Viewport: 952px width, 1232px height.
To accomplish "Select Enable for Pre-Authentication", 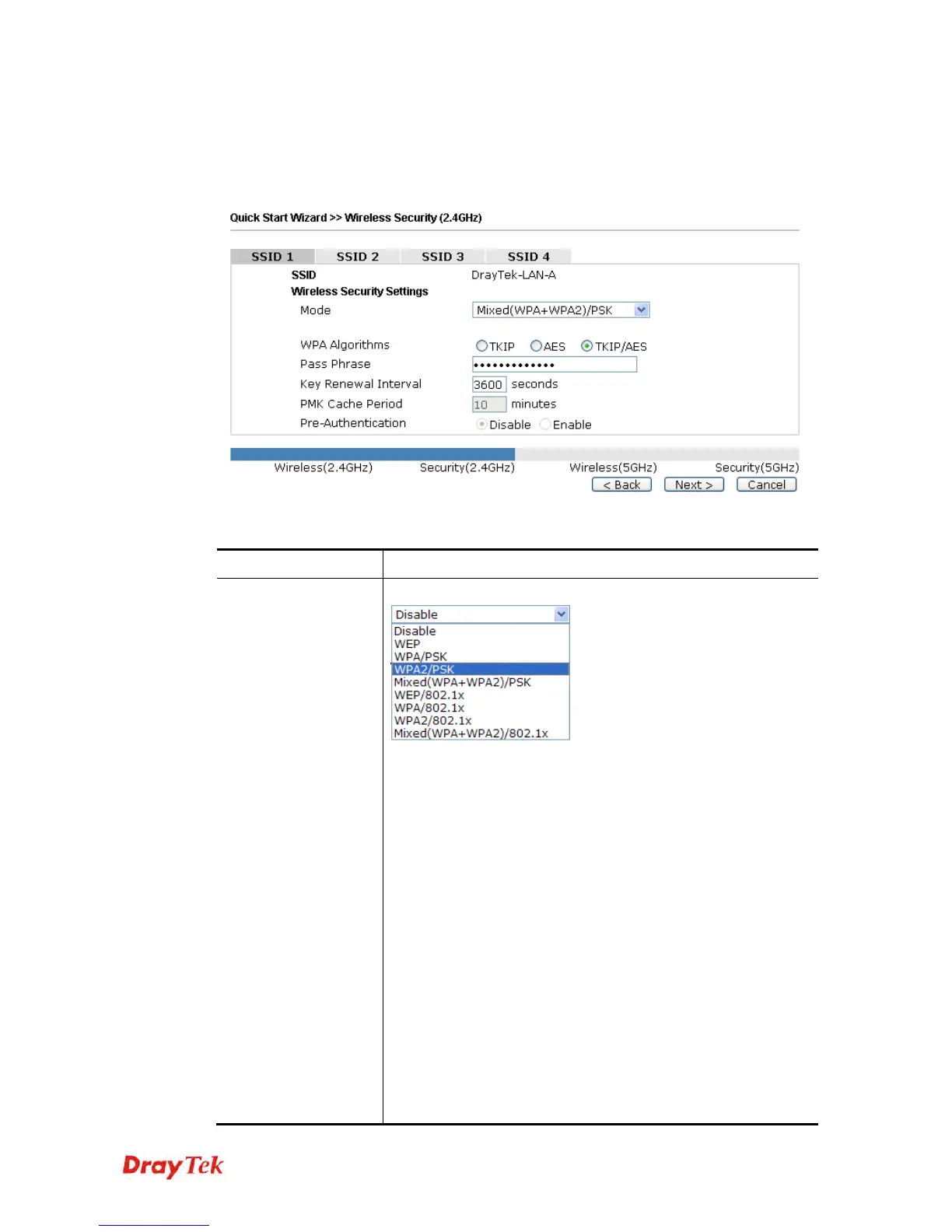I will (545, 425).
